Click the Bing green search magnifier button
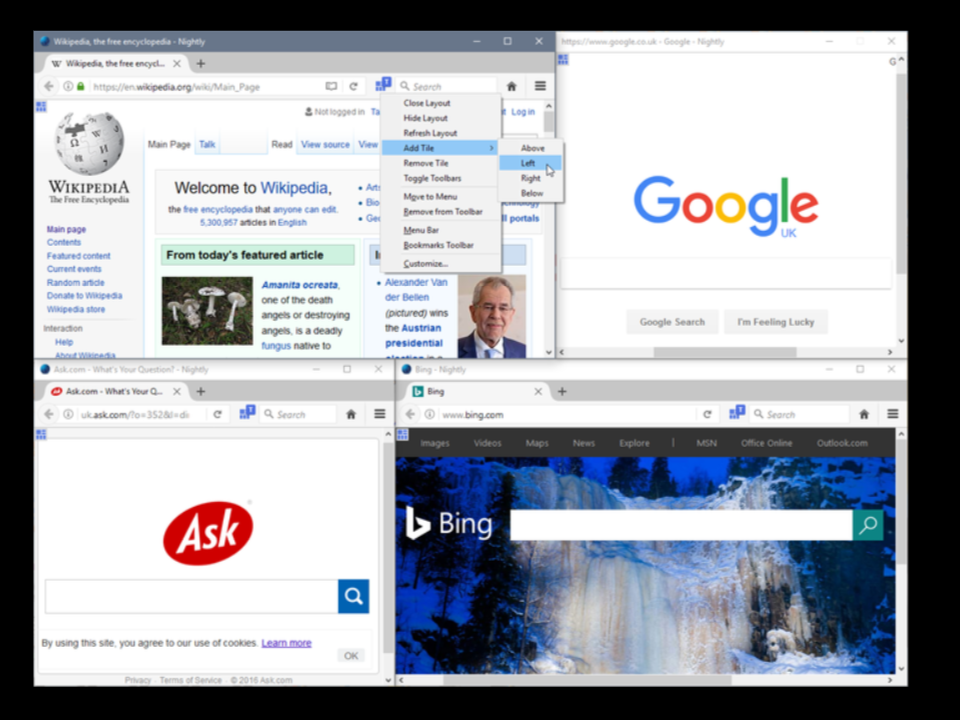This screenshot has height=720, width=960. 868,525
